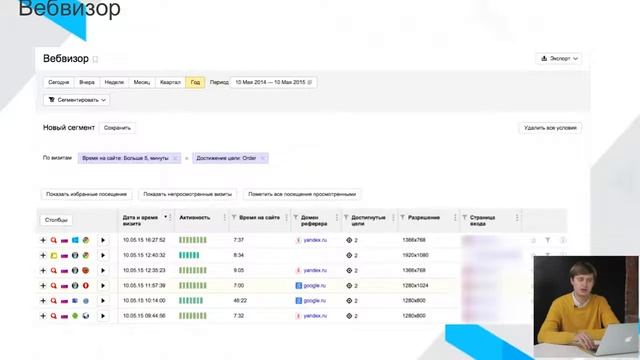Select the Сегодня period tab

tap(59, 82)
